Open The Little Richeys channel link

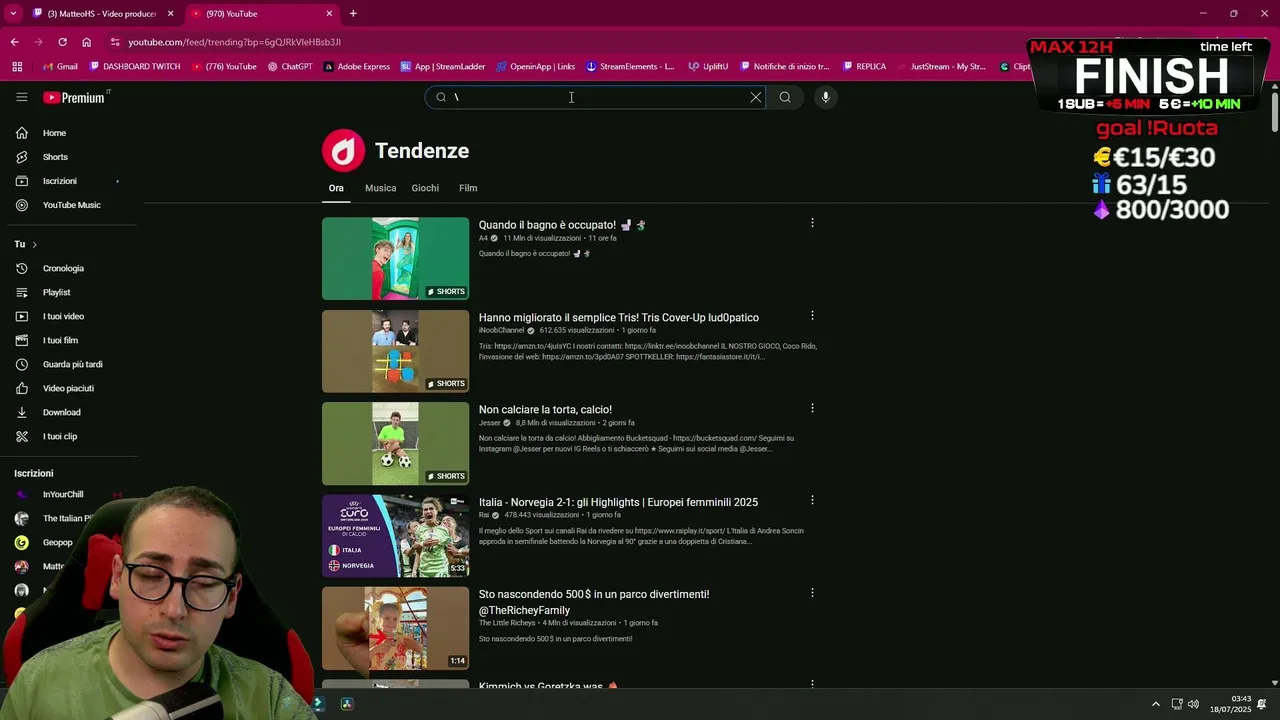point(507,623)
